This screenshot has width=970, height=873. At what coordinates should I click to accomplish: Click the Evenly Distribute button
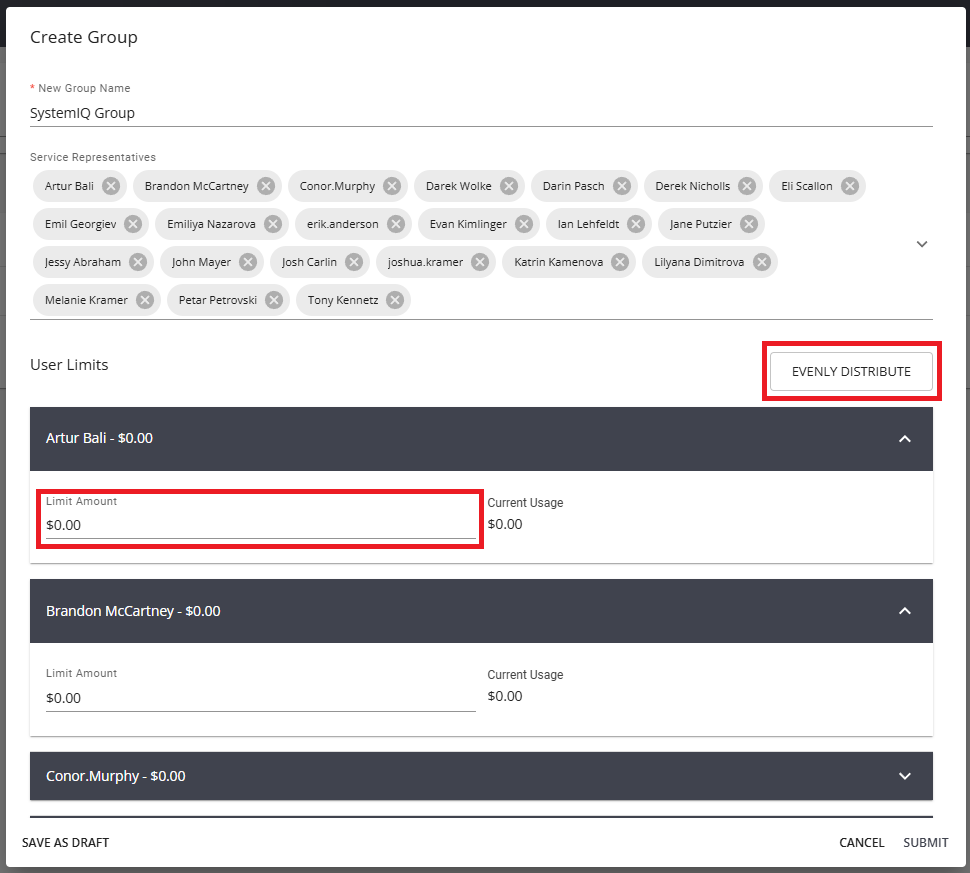click(x=851, y=371)
